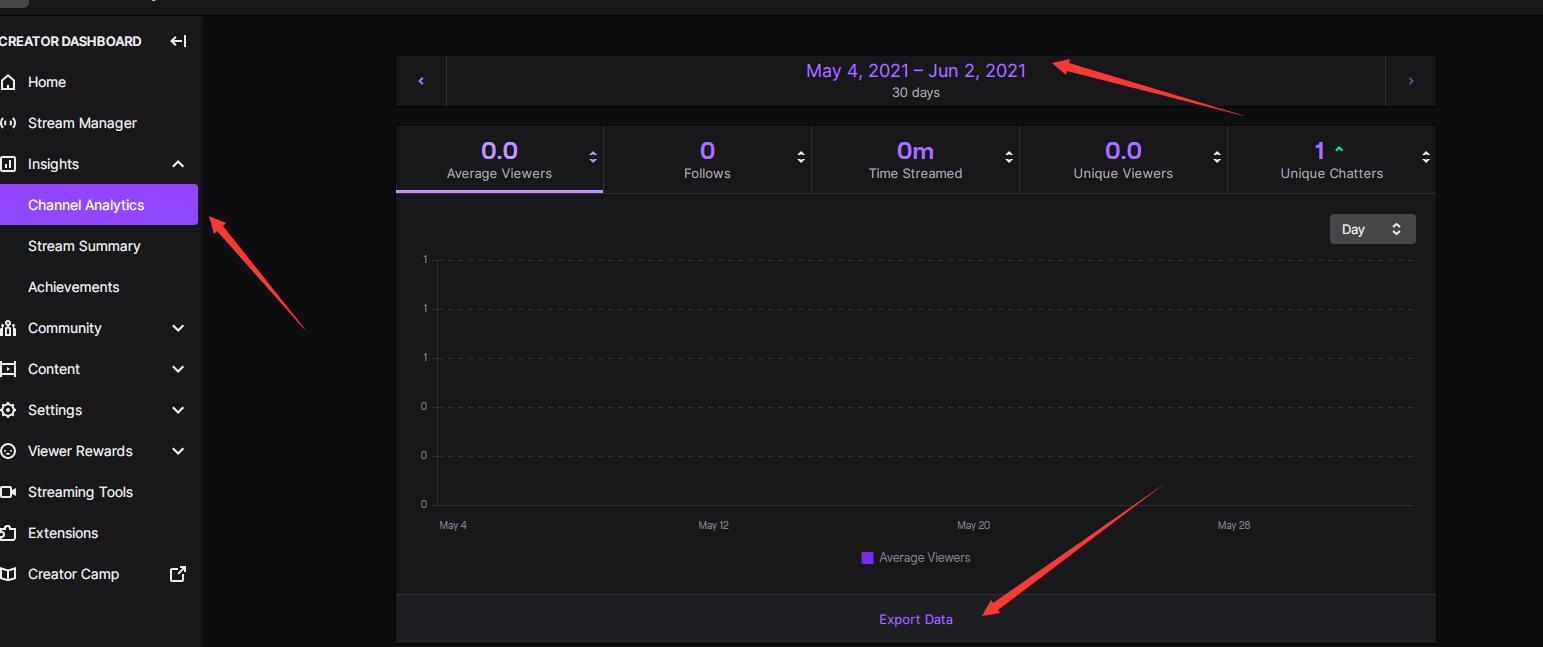This screenshot has width=1543, height=647.
Task: Open Creator Camp external link icon
Action: (x=178, y=574)
